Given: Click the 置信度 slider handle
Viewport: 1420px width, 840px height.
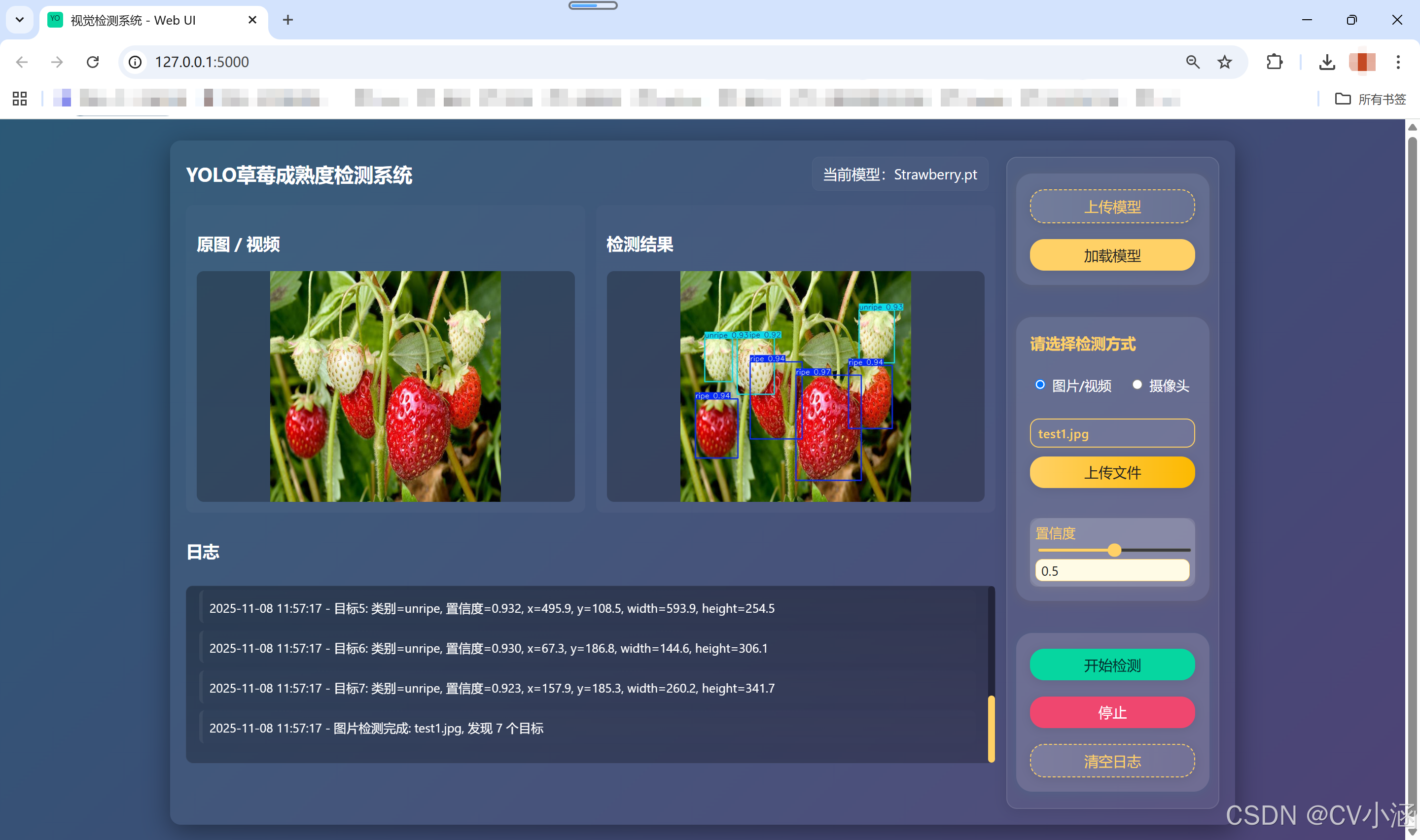Looking at the screenshot, I should click(1114, 550).
